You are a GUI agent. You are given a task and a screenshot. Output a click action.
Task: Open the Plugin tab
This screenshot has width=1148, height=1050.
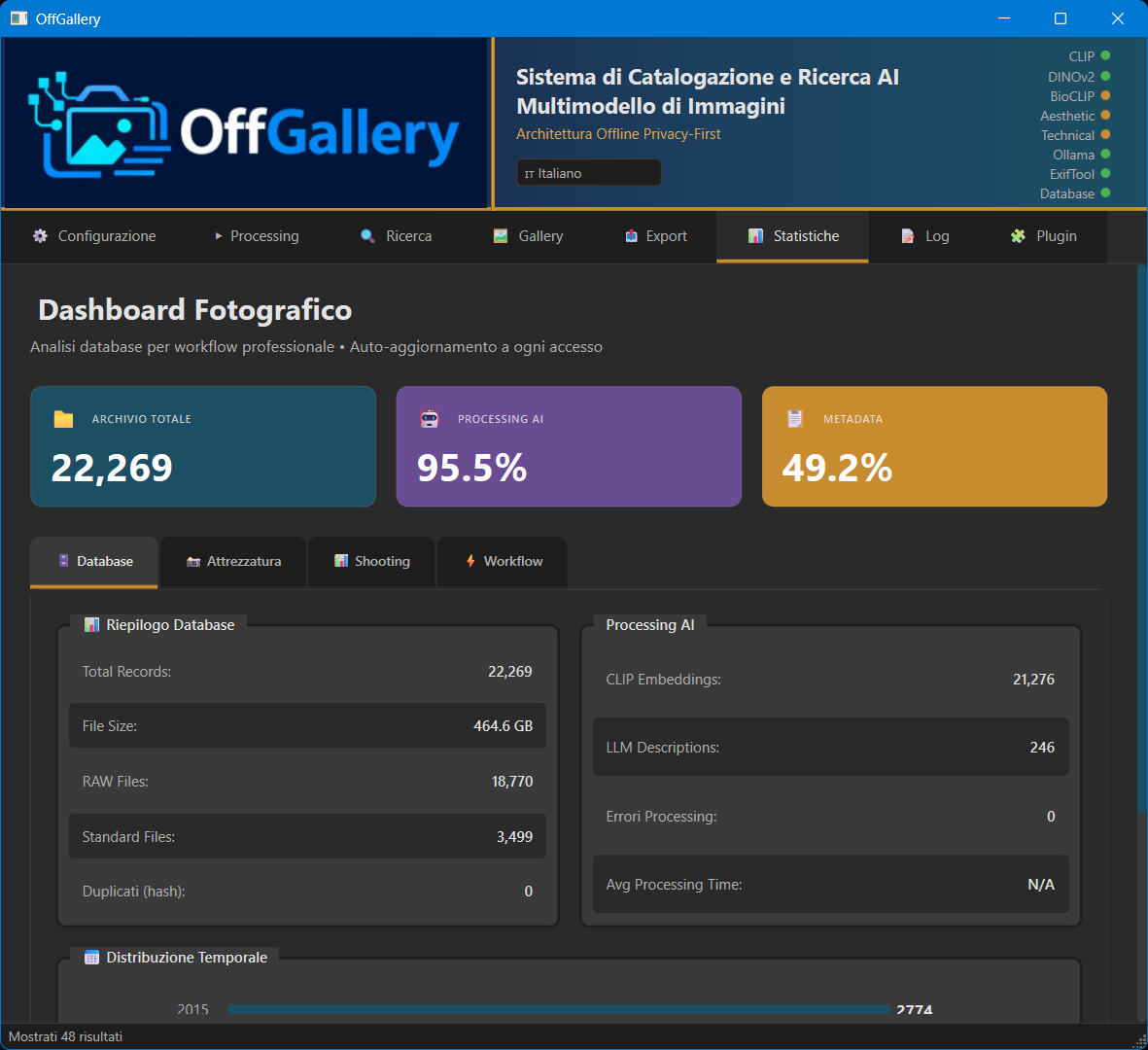point(1043,236)
